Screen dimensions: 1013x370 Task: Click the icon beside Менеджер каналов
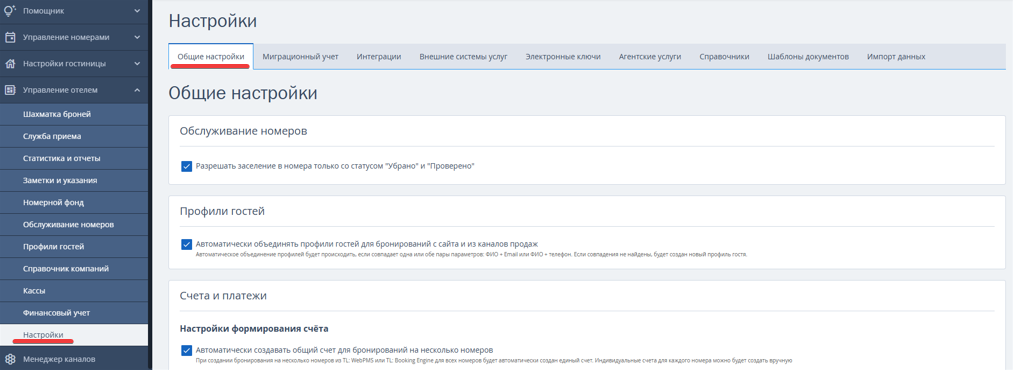10,359
